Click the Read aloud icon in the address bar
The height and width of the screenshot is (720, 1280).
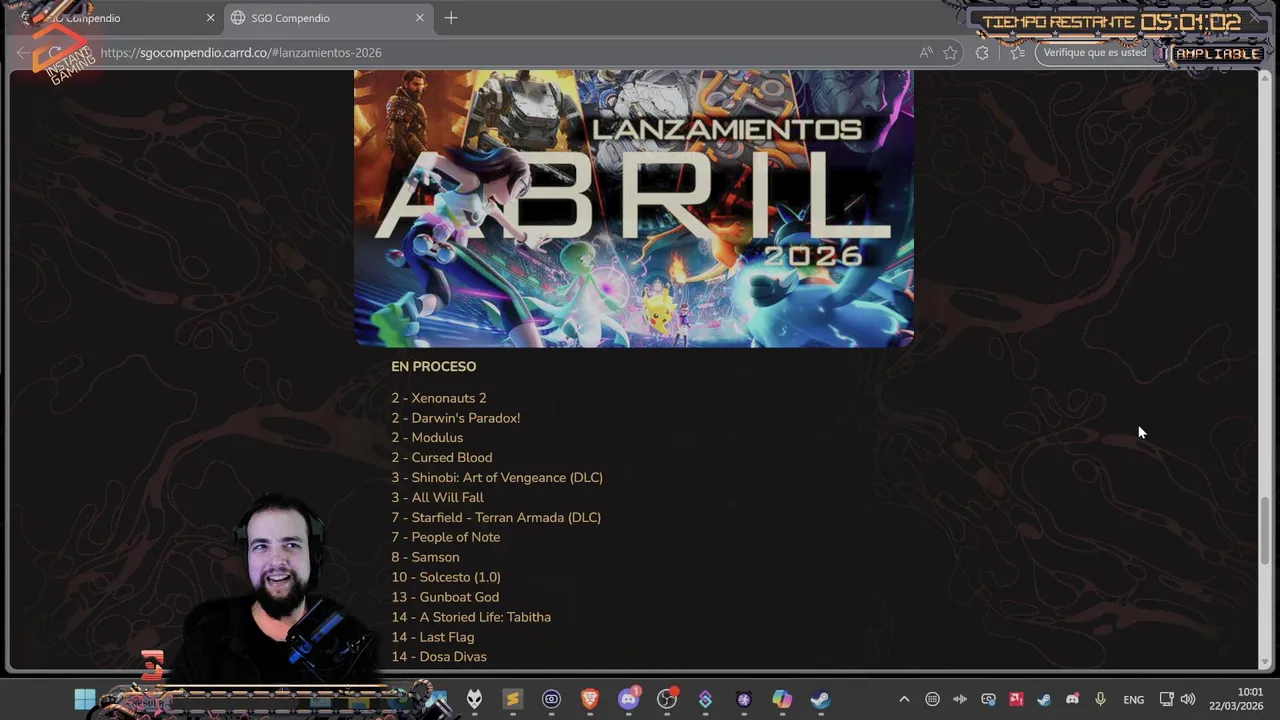[x=926, y=53]
